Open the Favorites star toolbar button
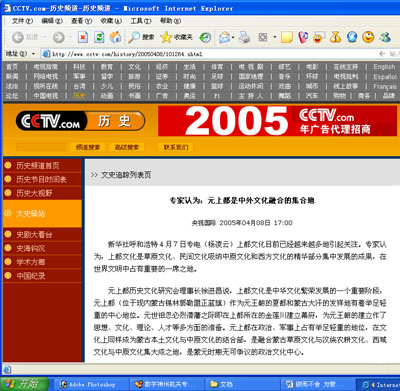 [x=176, y=37]
